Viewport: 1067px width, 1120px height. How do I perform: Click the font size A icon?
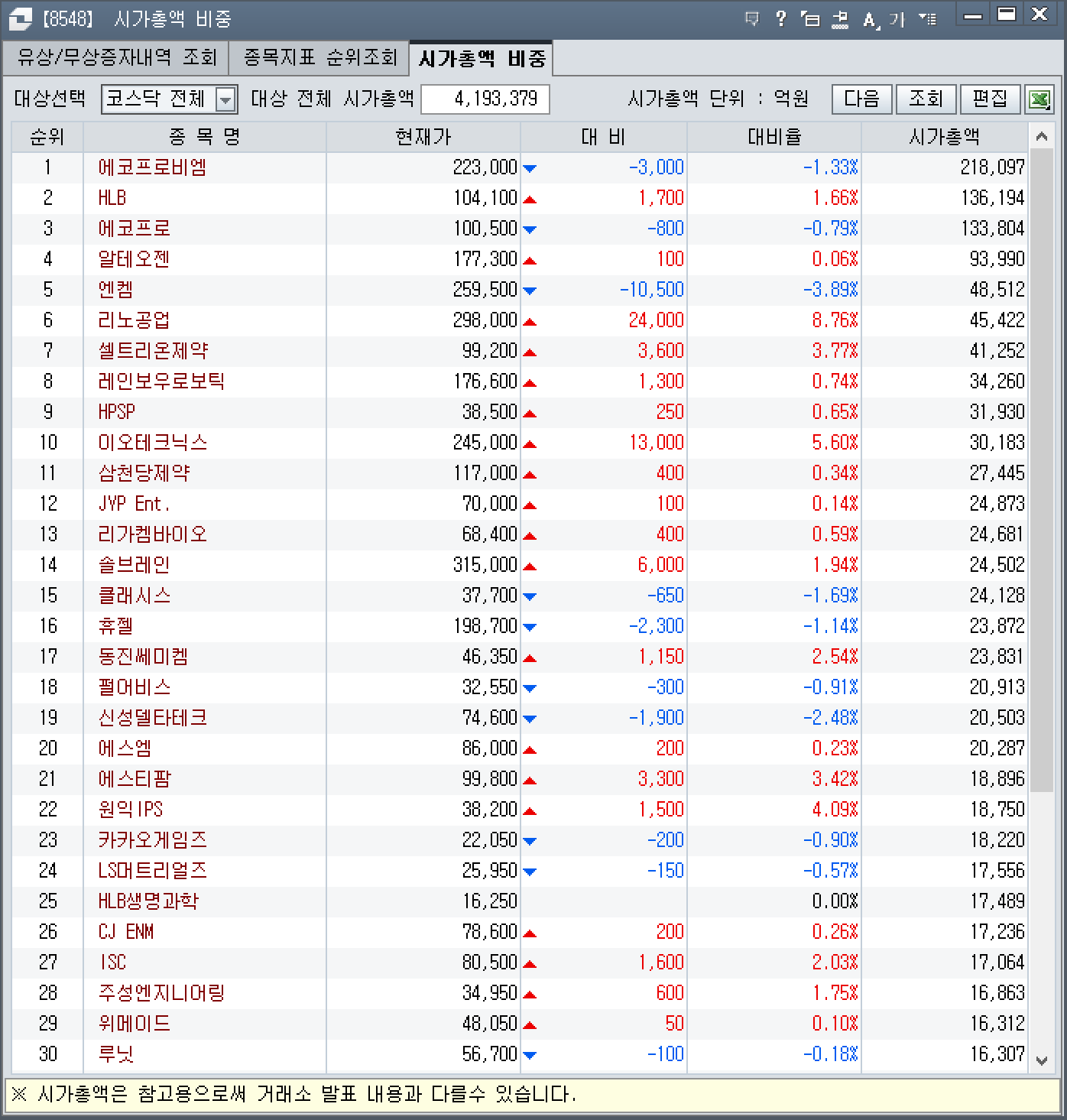(x=870, y=20)
